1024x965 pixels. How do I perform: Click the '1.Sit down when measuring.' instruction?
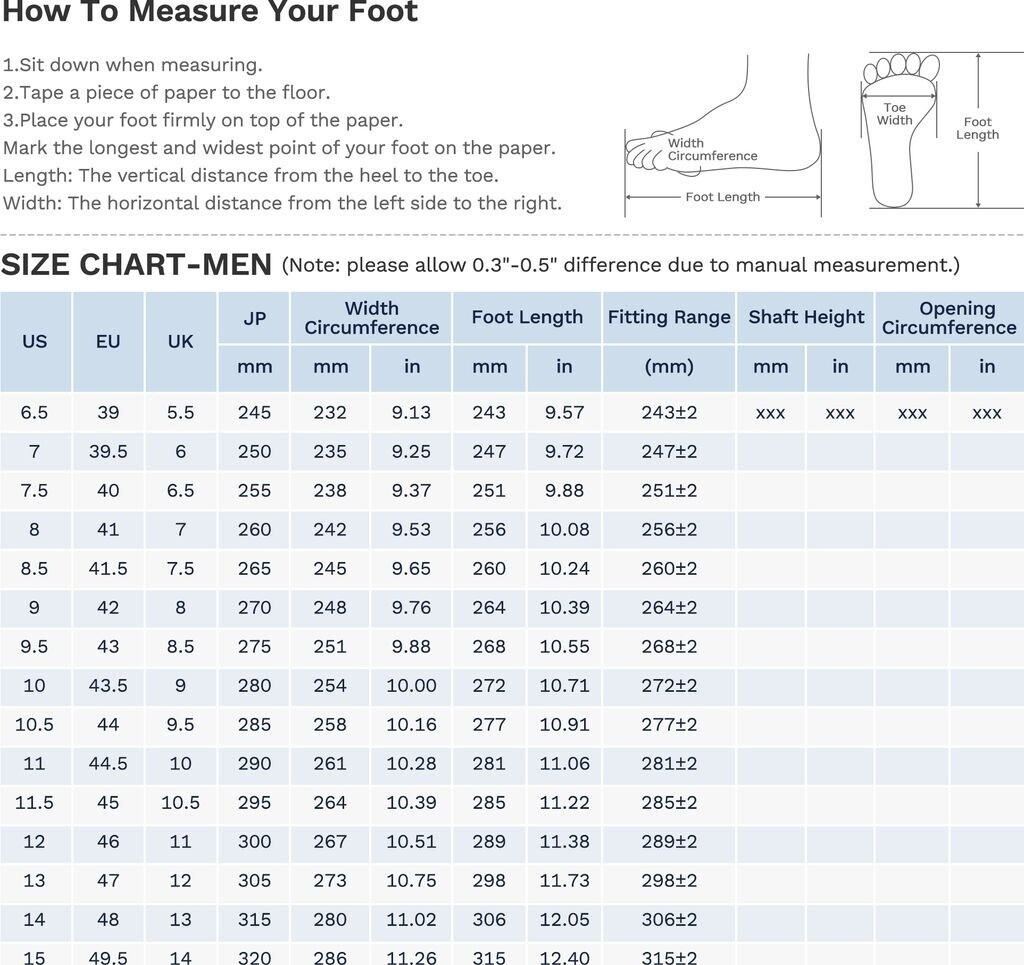(x=133, y=65)
